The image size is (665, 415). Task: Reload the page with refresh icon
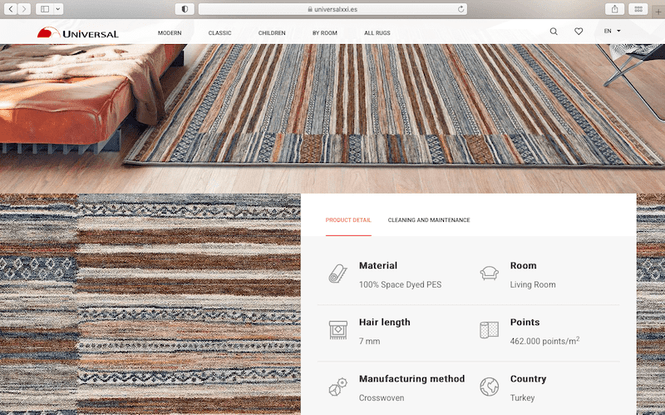point(461,9)
